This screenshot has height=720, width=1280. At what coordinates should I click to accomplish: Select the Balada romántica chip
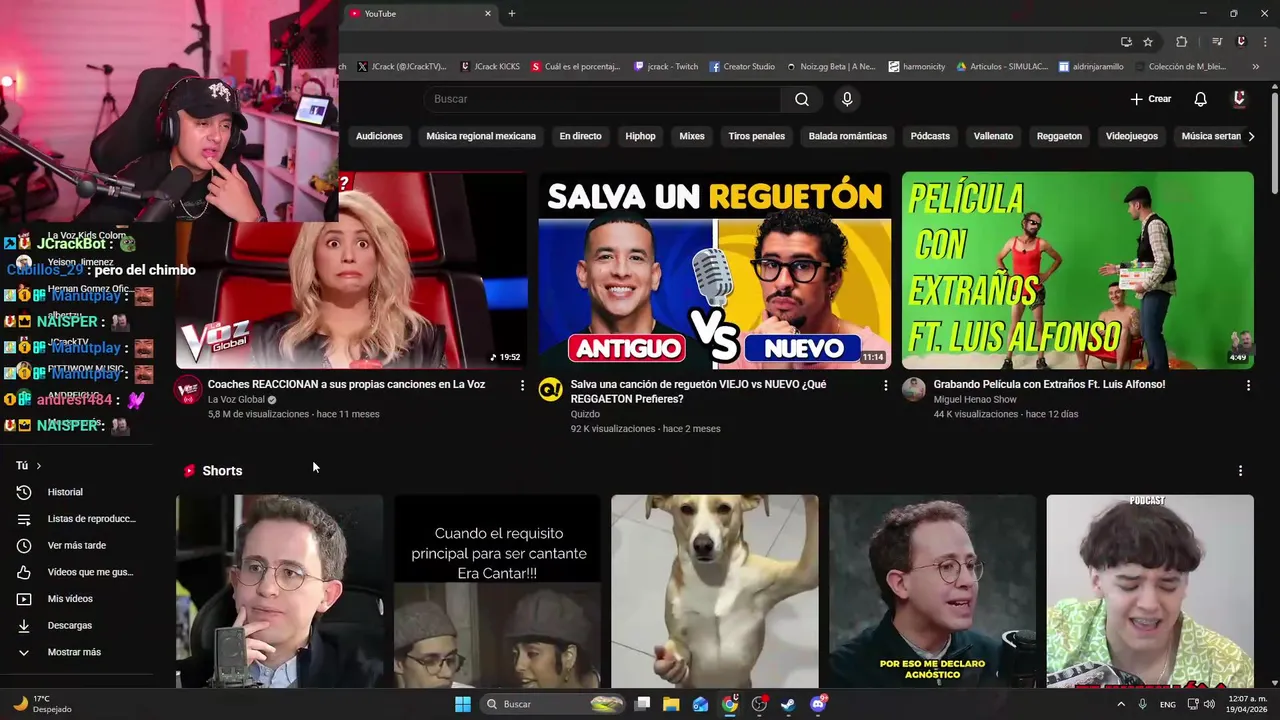848,136
